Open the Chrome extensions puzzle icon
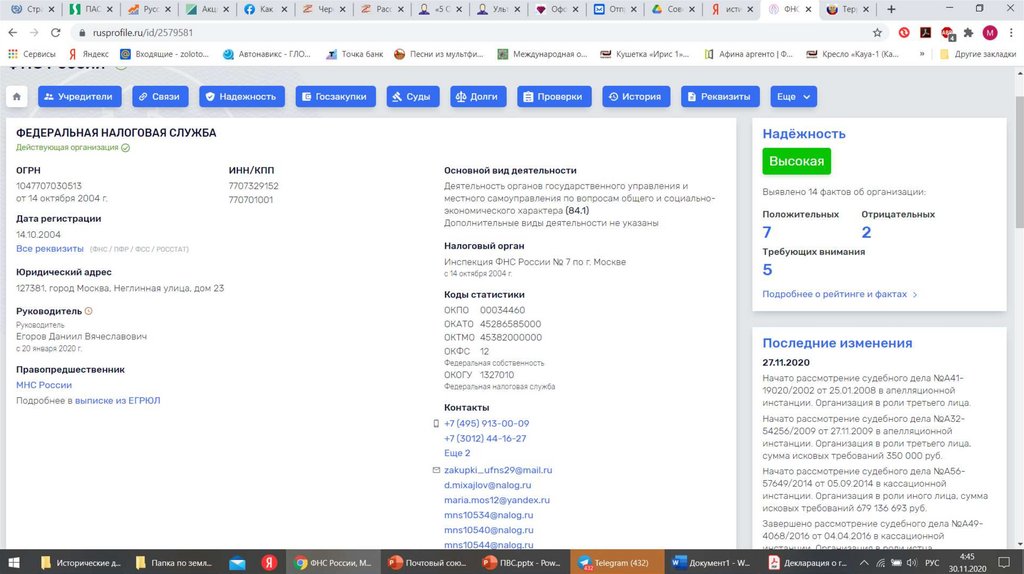This screenshot has height=574, width=1024. click(968, 33)
